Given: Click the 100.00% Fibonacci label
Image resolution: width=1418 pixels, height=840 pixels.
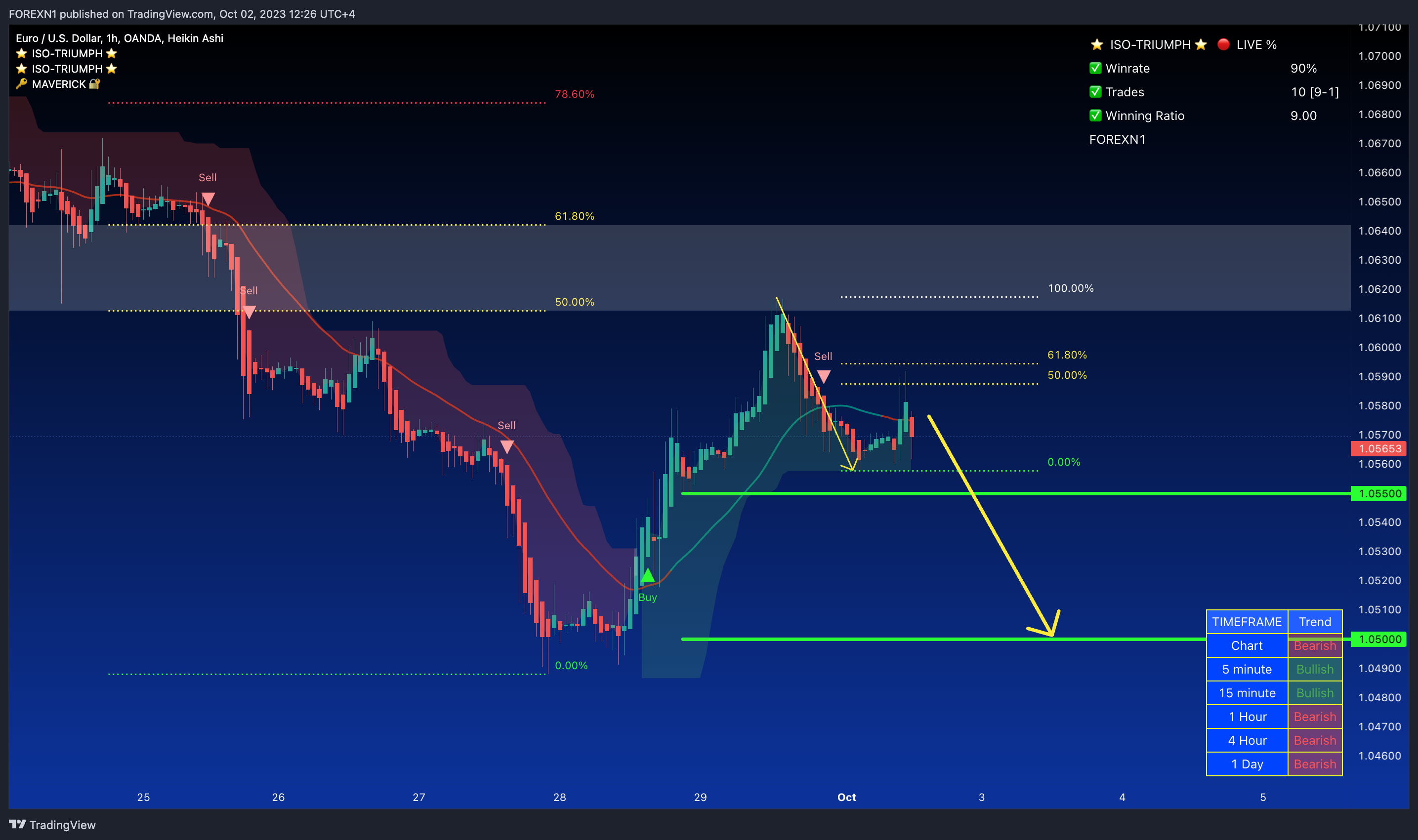Looking at the screenshot, I should (1070, 288).
